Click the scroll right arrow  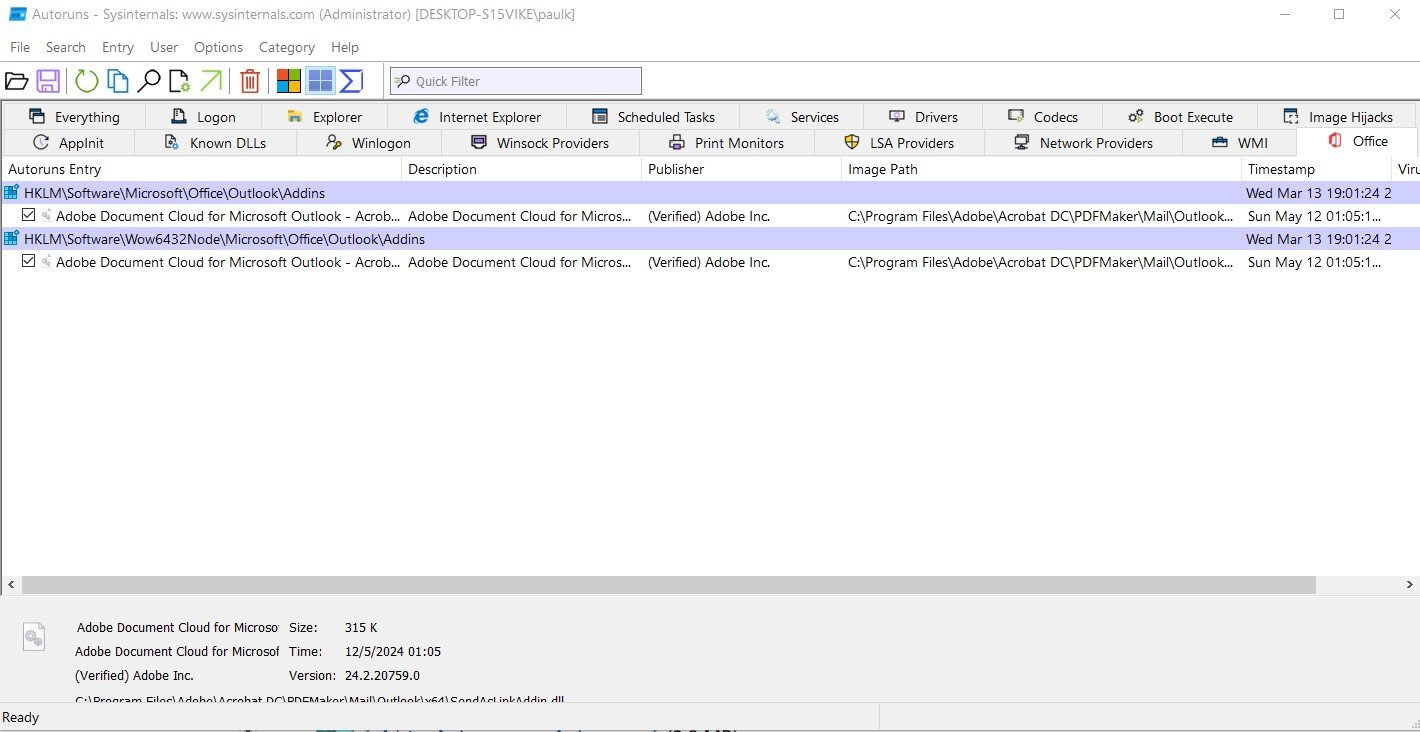click(x=1410, y=584)
